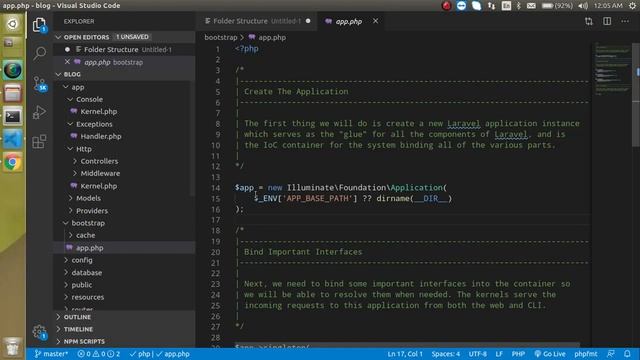Open the Manage gear icon
Screen dimensions: 640x360
pos(39,331)
